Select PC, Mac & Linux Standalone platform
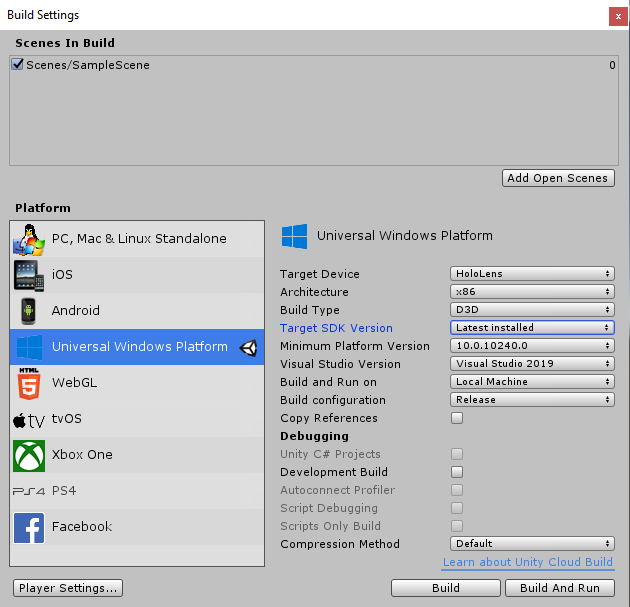The height and width of the screenshot is (607, 630). pos(137,239)
